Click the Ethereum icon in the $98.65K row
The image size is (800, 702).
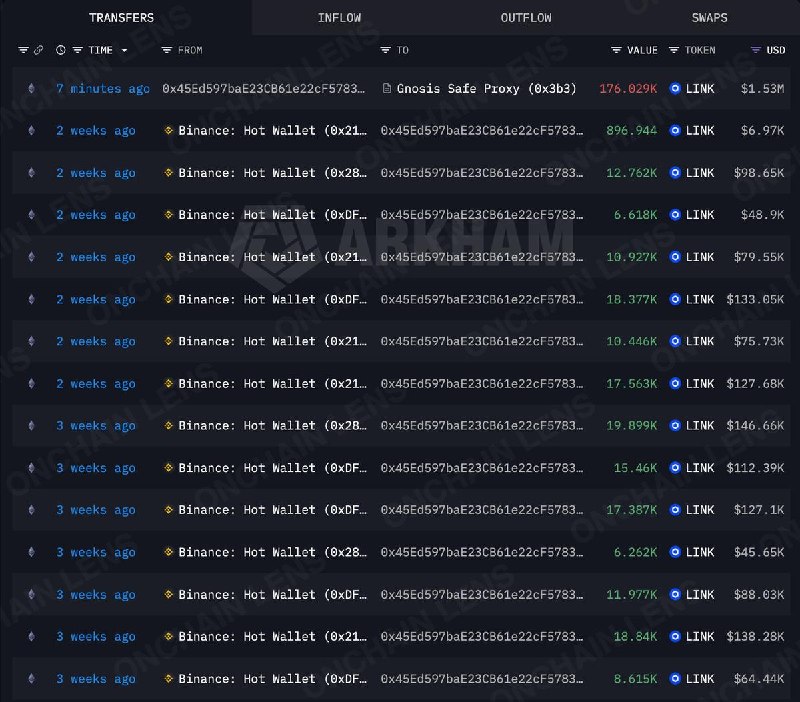coord(32,173)
